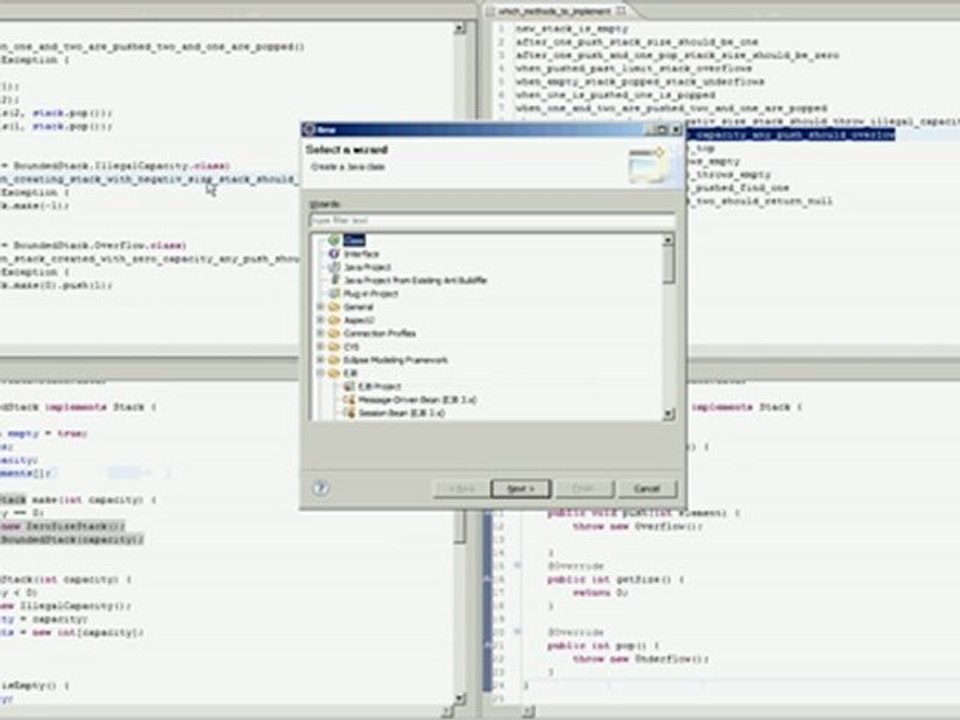Close the which_methods_to_implement editor tab
This screenshot has width=960, height=720.
click(x=620, y=10)
